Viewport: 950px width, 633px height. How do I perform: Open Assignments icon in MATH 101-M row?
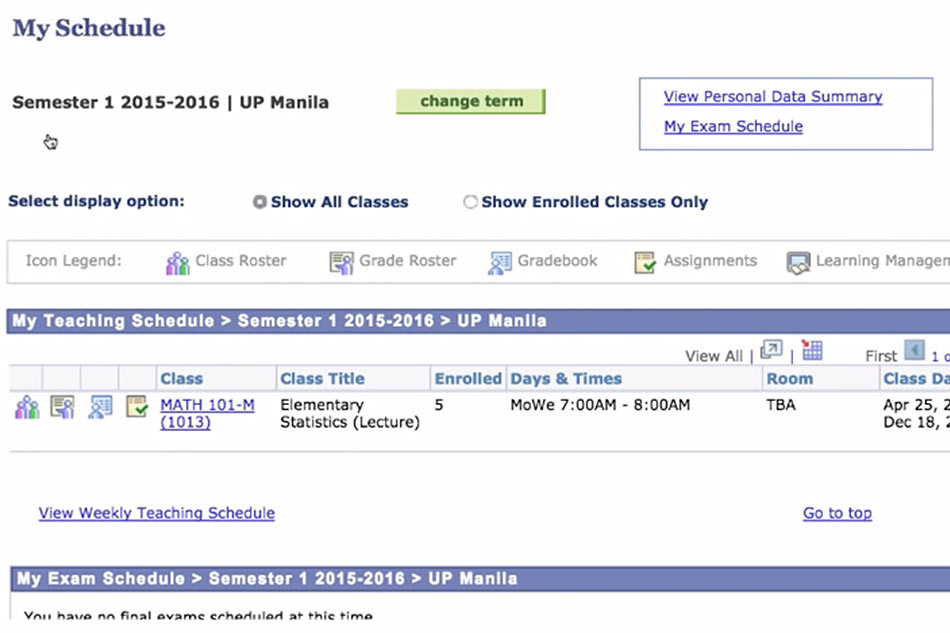[x=137, y=407]
